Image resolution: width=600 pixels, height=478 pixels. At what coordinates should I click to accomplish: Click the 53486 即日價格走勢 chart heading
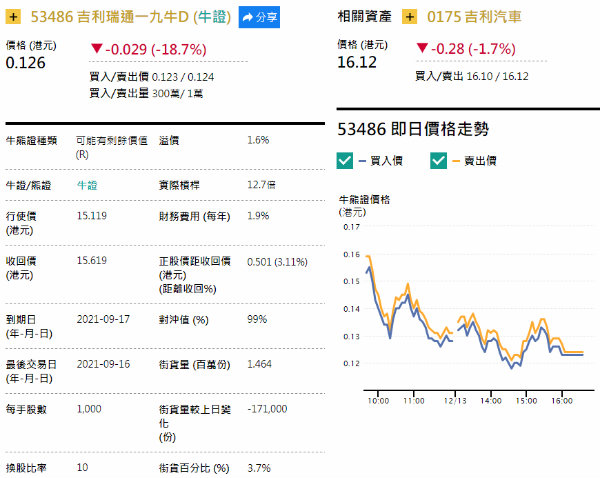click(413, 129)
